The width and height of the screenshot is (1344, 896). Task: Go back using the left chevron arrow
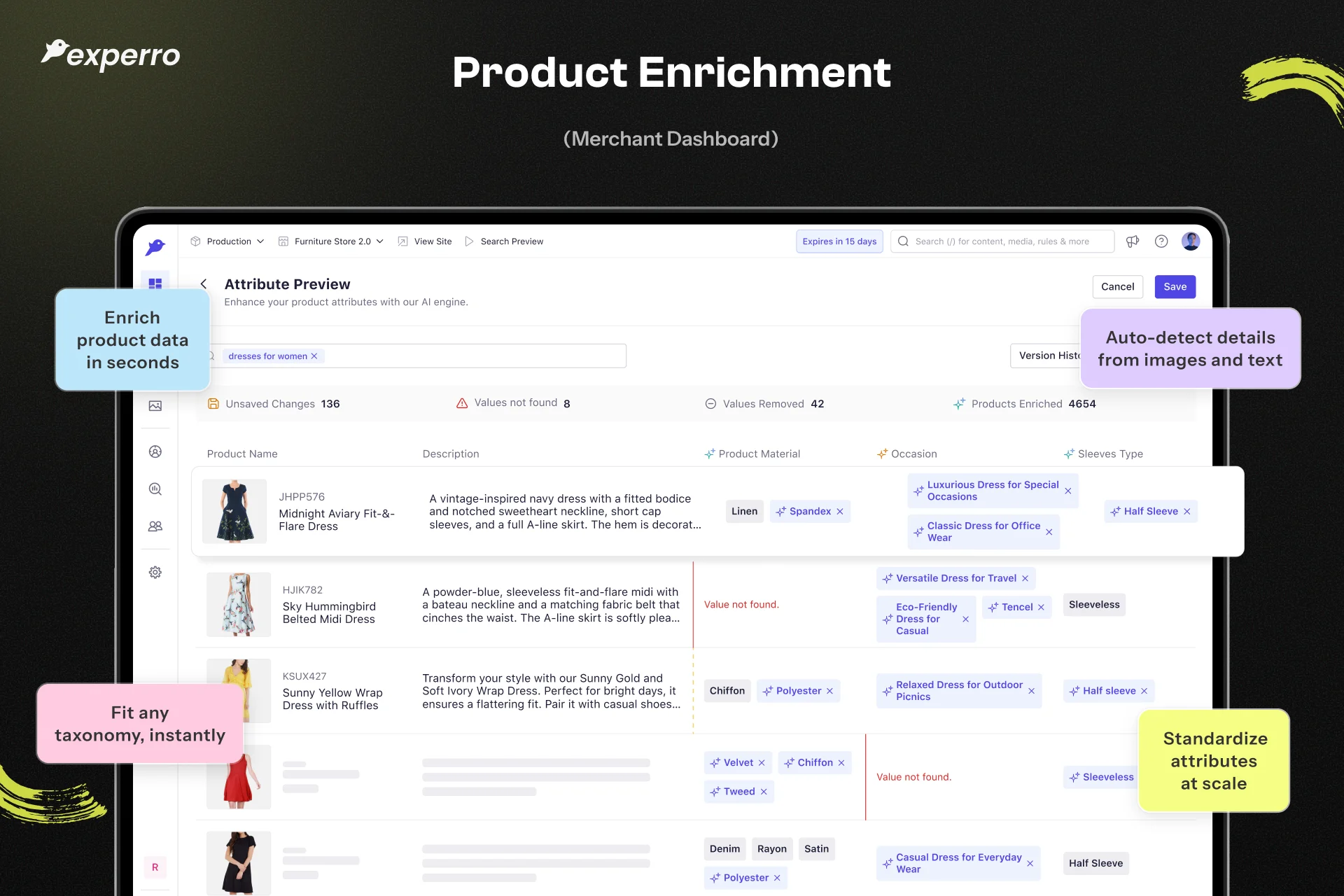pos(204,284)
